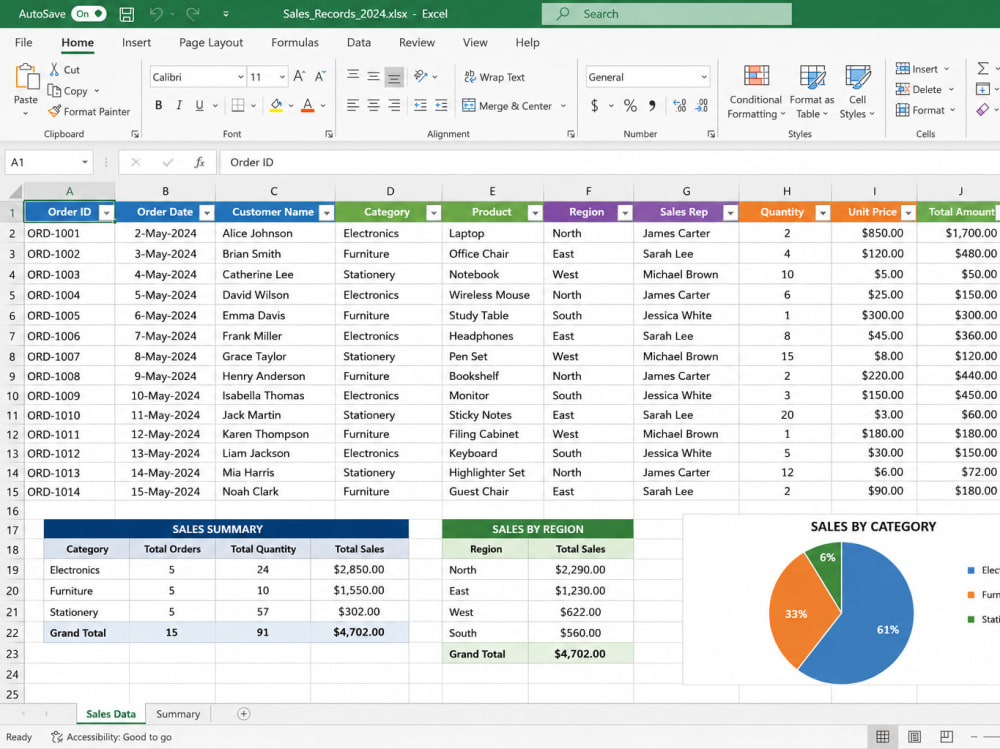Viewport: 1000px width, 749px height.
Task: Apply yellow Fill Color bucket
Action: click(276, 105)
